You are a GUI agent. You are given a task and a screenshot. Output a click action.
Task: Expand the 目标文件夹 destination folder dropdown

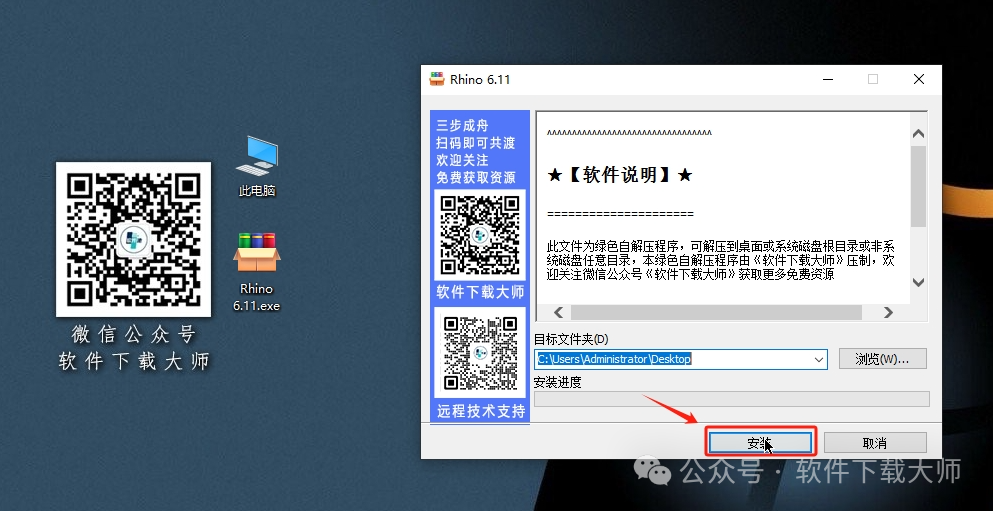(819, 359)
